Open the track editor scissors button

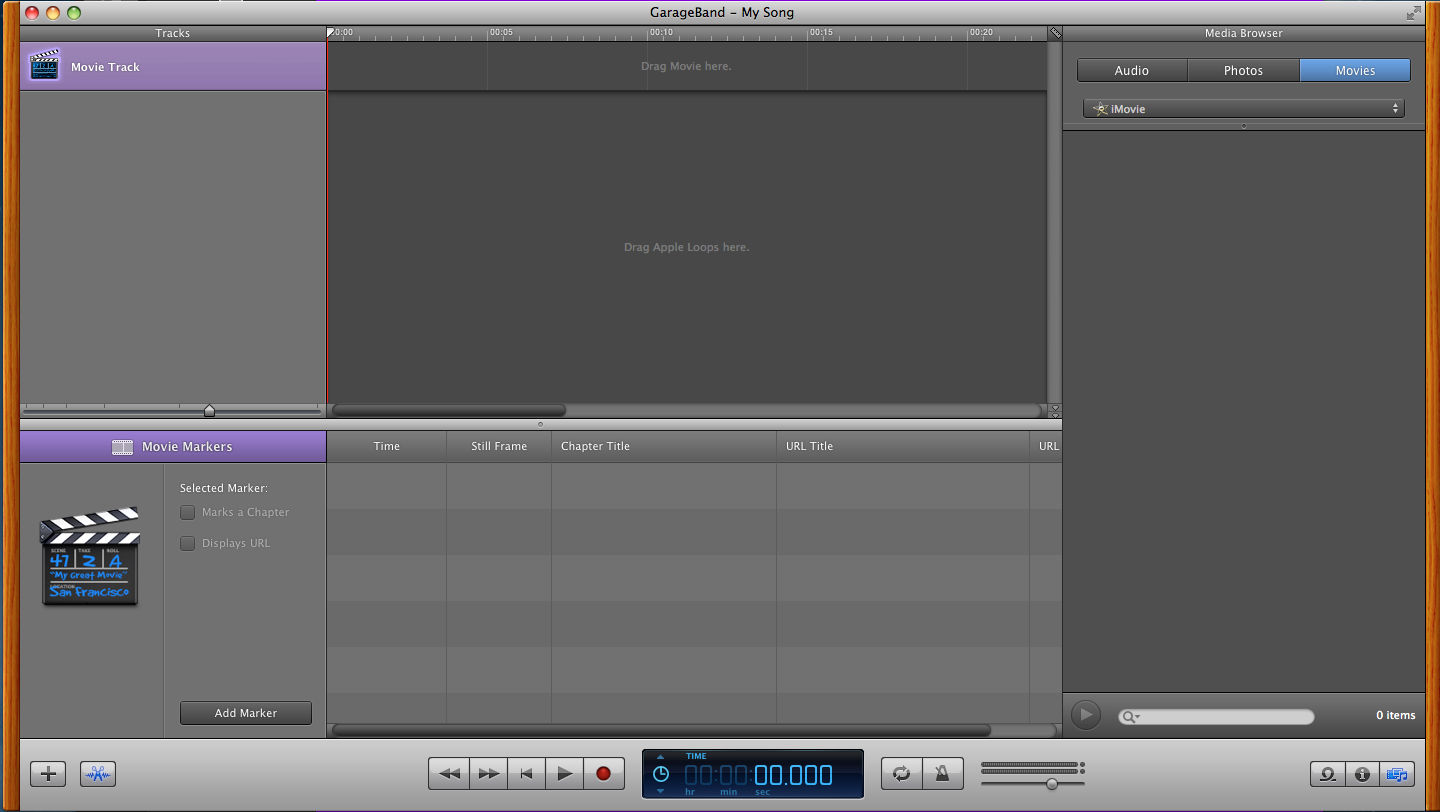point(98,773)
